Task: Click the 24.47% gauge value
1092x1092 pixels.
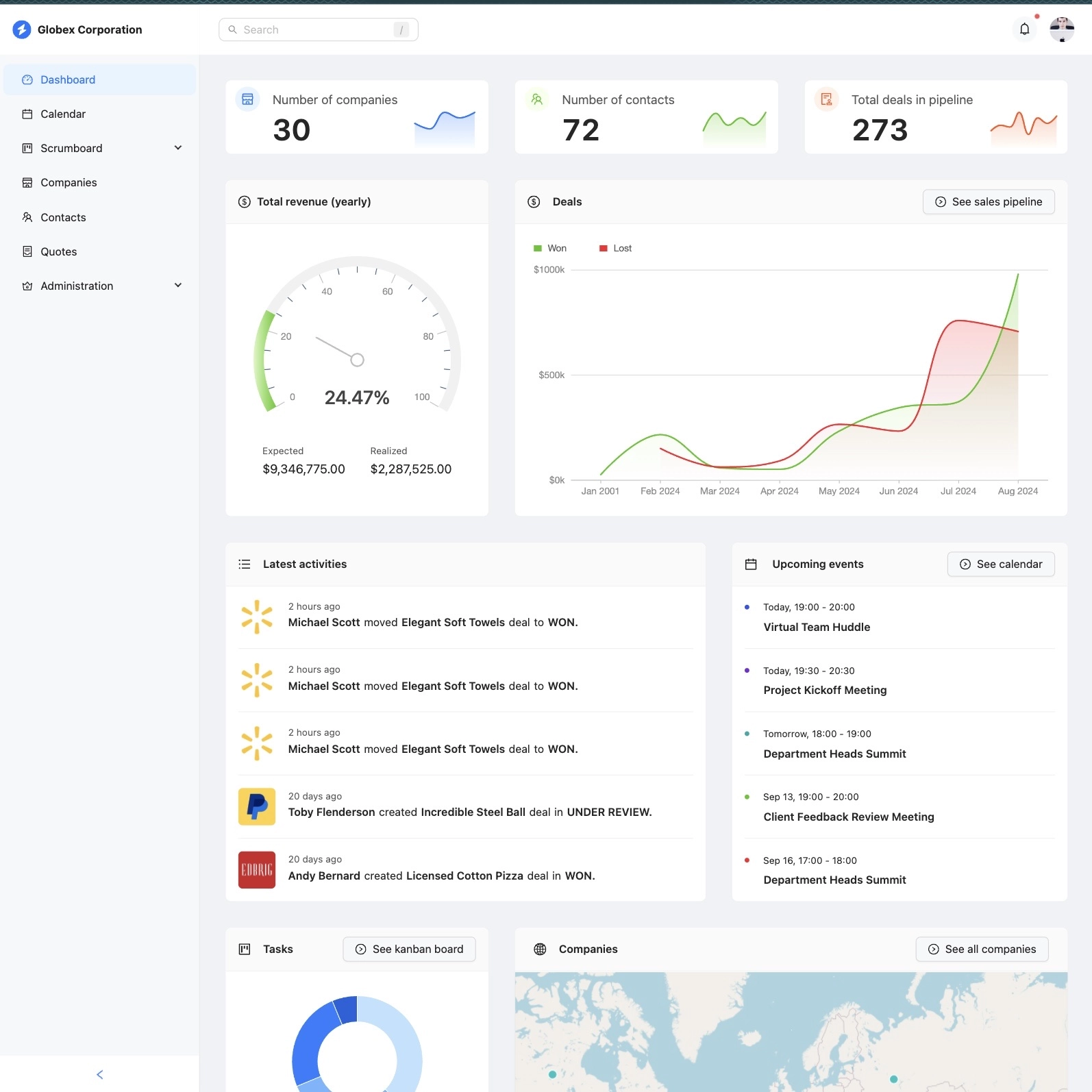Action: 357,397
